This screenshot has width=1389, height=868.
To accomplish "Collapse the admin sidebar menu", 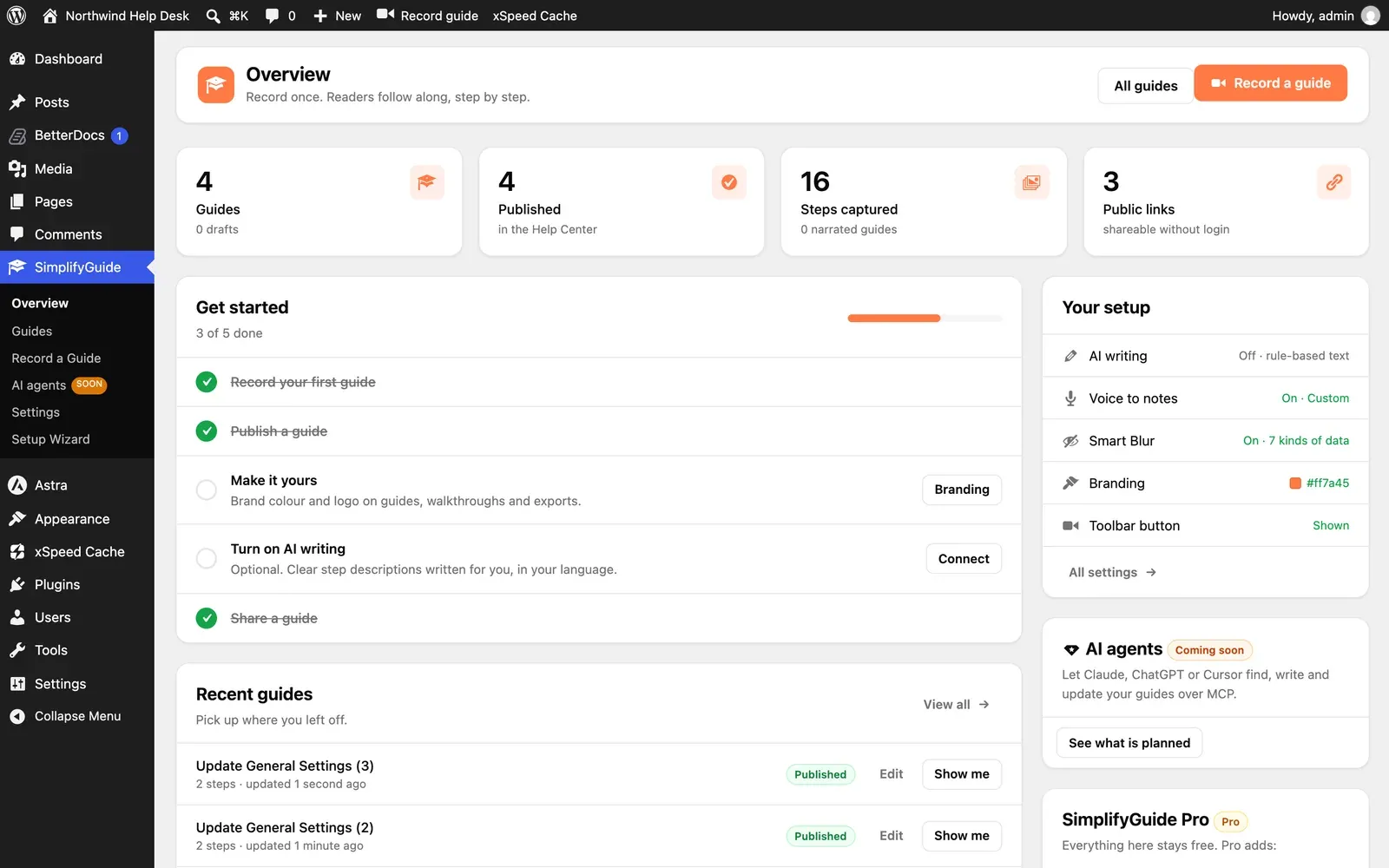I will pyautogui.click(x=77, y=716).
